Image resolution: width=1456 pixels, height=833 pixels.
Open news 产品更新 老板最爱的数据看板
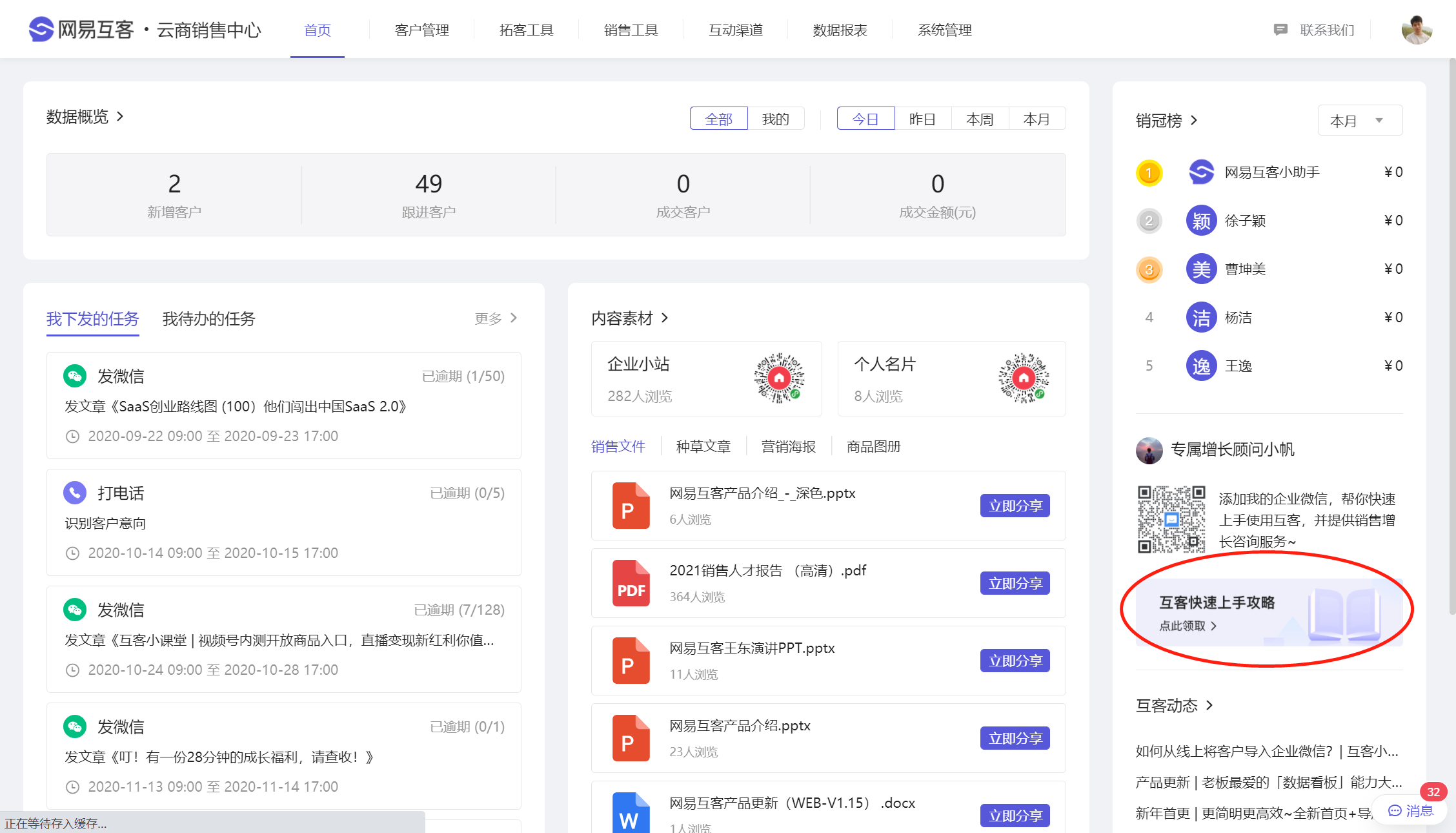[1269, 782]
